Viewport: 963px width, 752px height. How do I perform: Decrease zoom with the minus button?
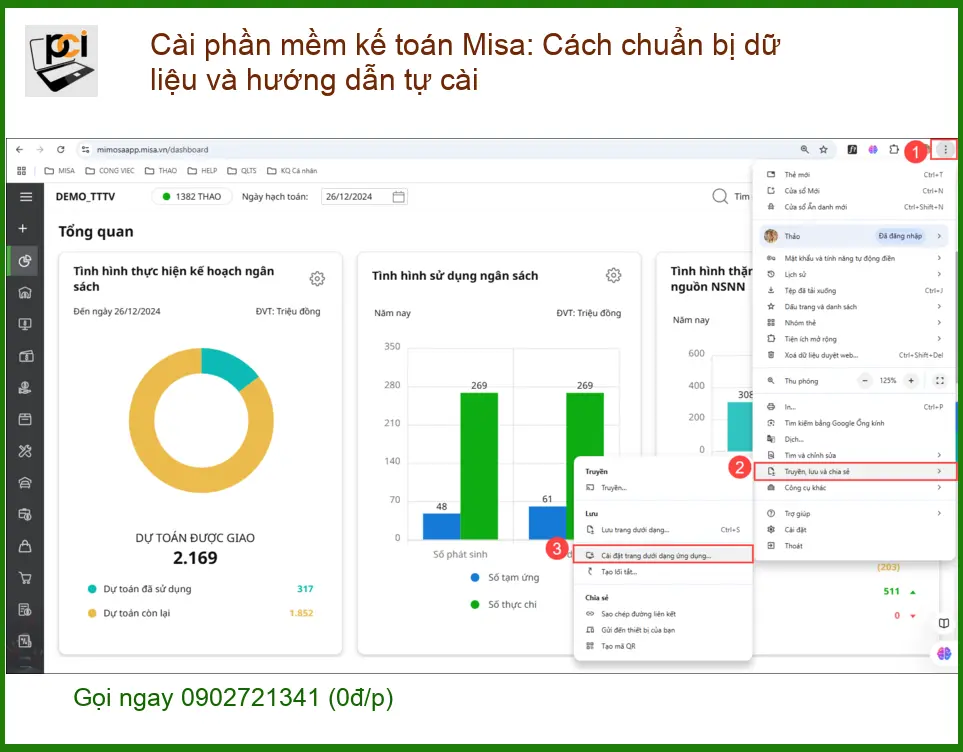coord(865,381)
